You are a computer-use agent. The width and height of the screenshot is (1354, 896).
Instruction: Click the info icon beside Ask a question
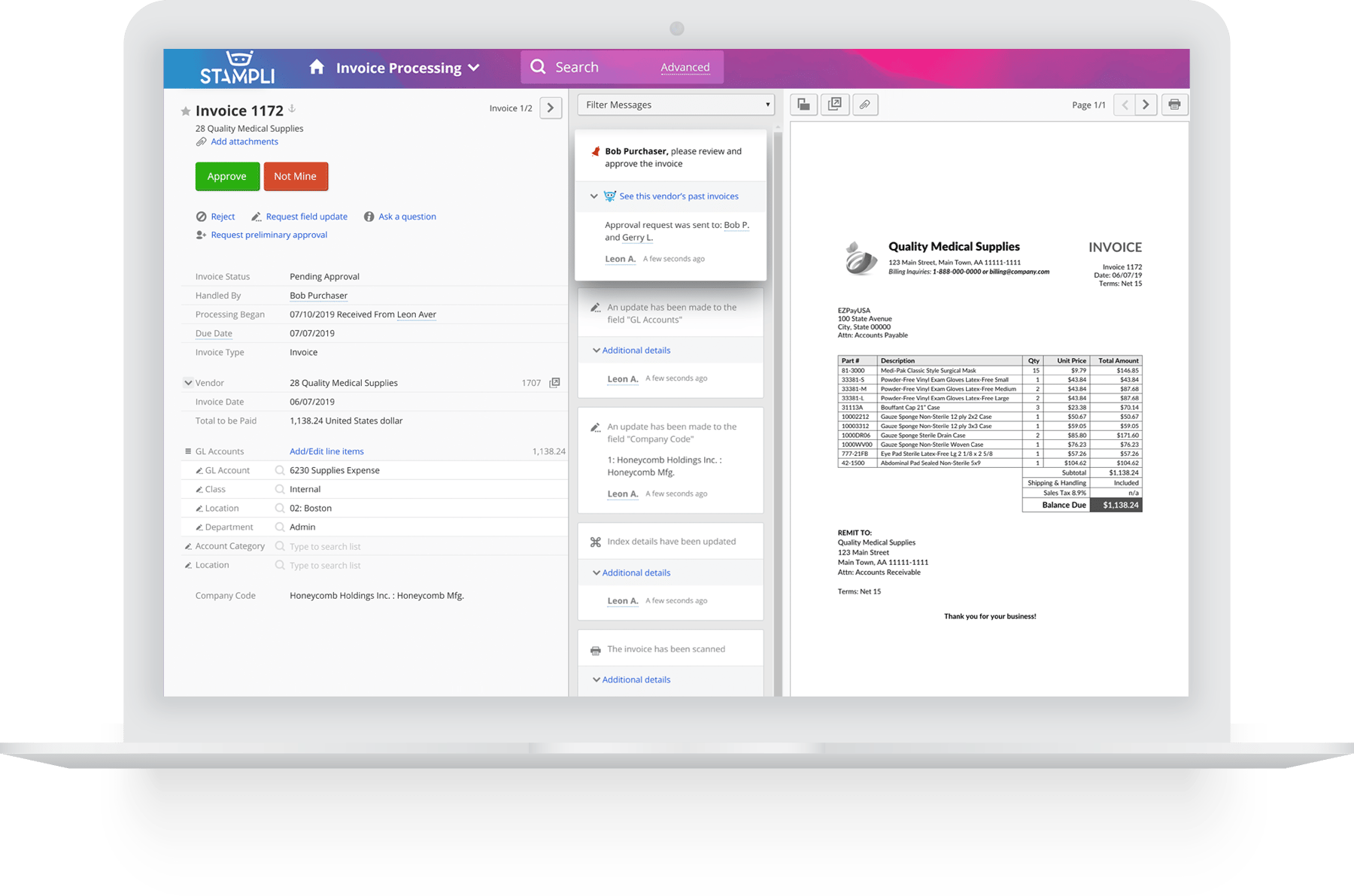(x=369, y=217)
